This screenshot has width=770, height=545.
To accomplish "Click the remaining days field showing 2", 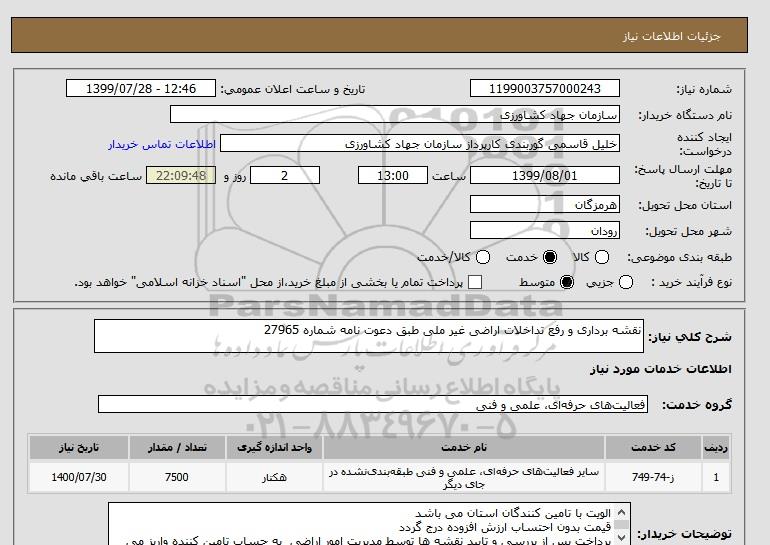I will pos(285,175).
